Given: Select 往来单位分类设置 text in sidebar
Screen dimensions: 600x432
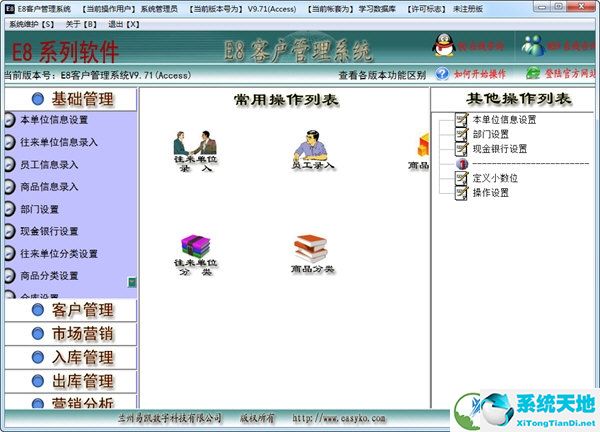Looking at the screenshot, I should point(59,254).
